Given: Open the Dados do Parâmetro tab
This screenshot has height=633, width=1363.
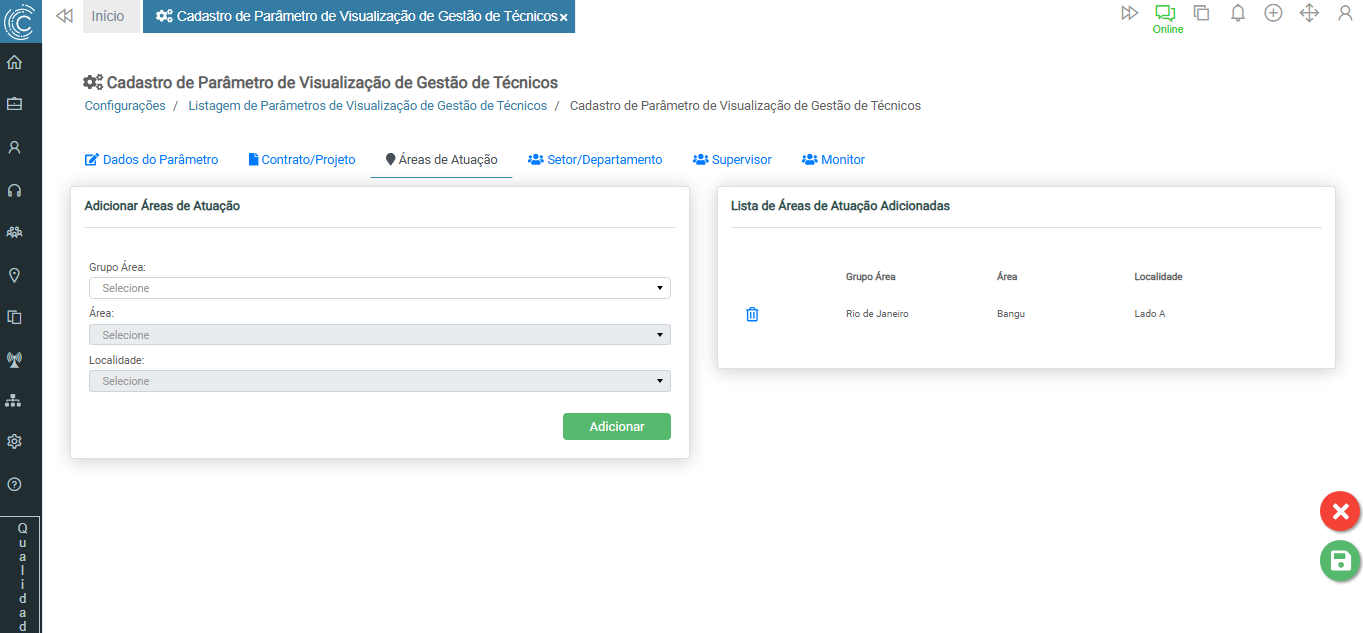Looking at the screenshot, I should pos(151,160).
